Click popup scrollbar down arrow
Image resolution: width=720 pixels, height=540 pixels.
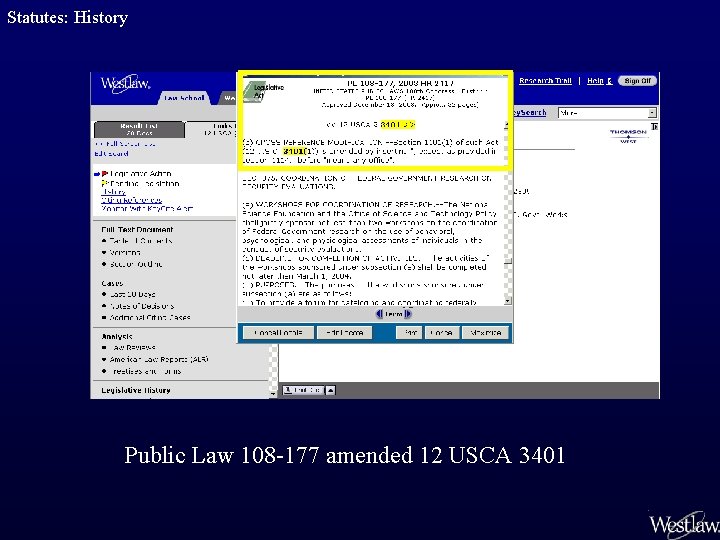click(x=507, y=301)
